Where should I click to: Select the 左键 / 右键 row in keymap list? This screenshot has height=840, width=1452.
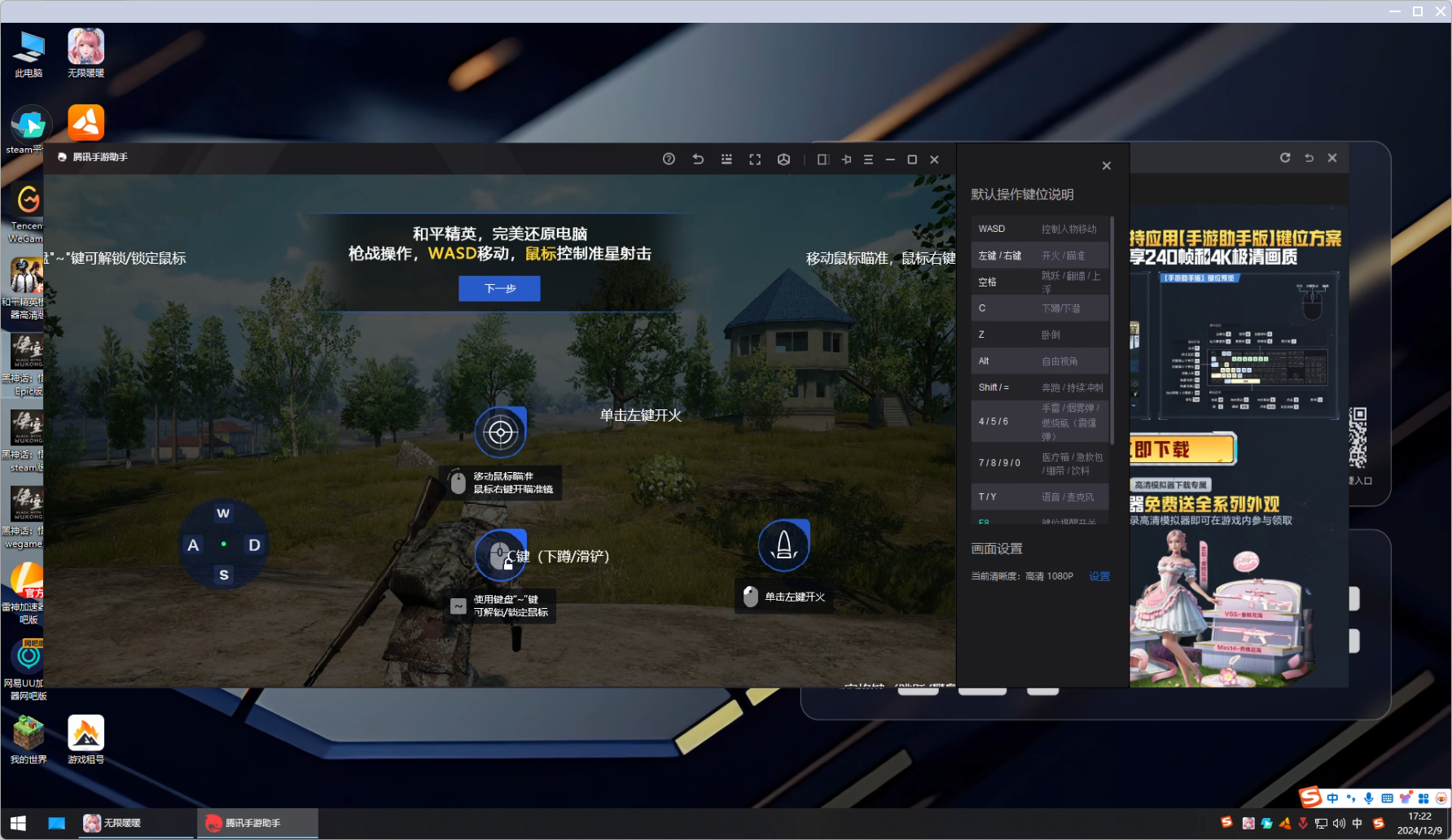pyautogui.click(x=1040, y=256)
